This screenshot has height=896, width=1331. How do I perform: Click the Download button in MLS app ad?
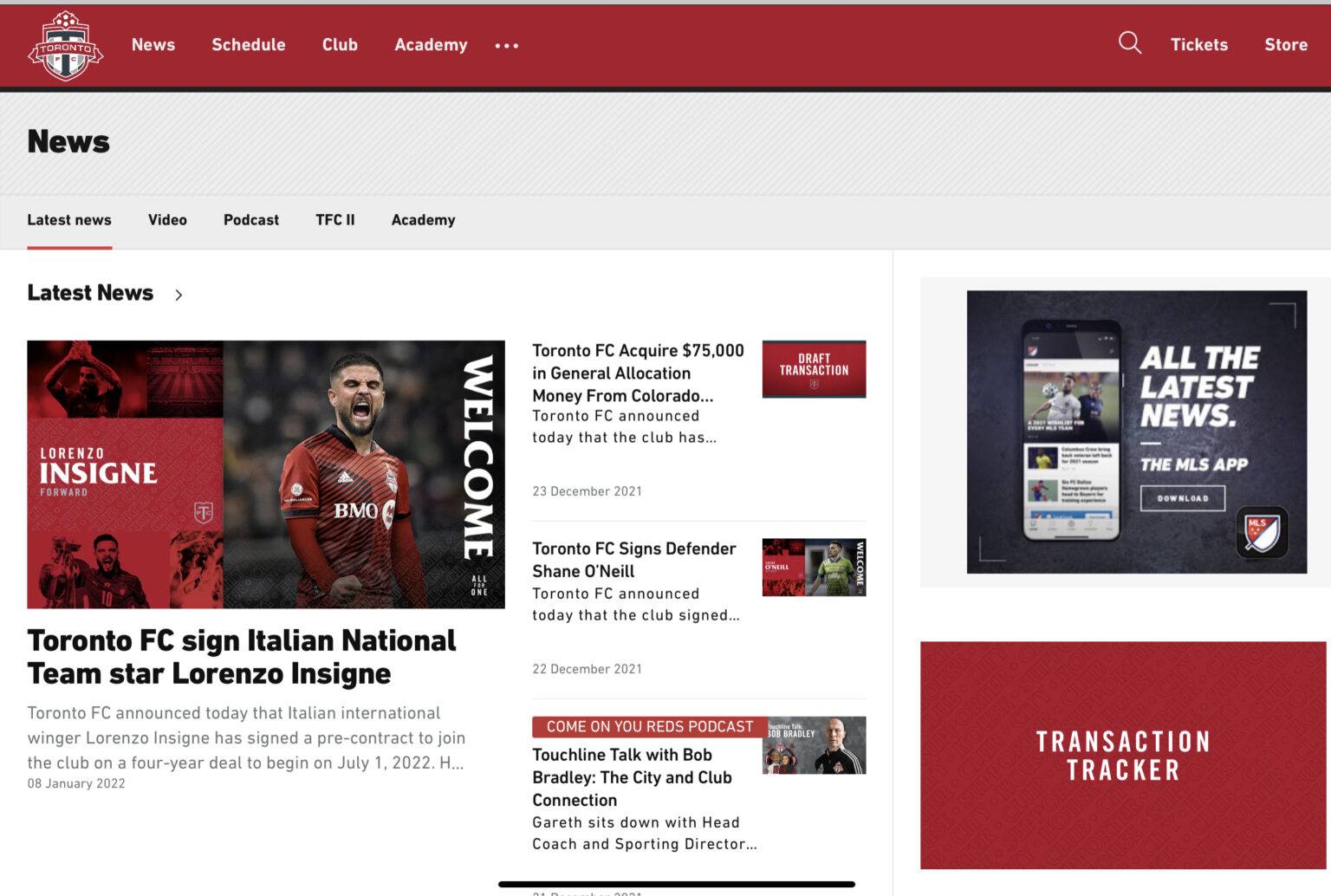point(1183,498)
